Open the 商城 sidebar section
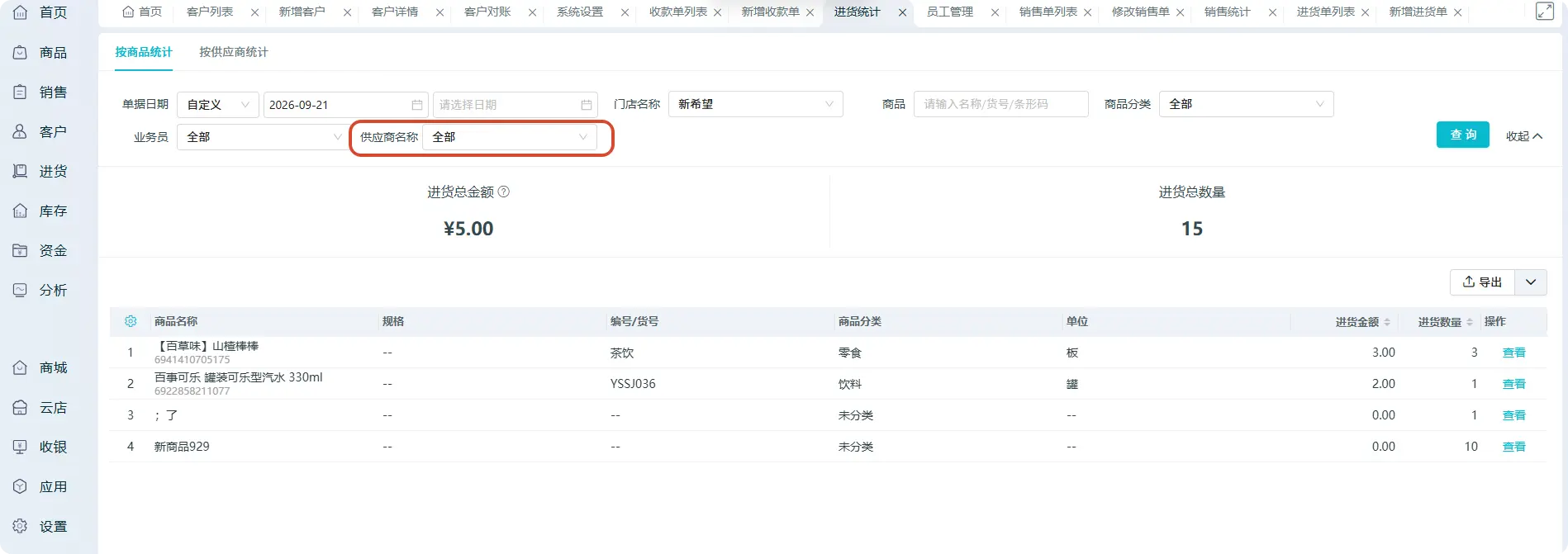 tap(41, 368)
